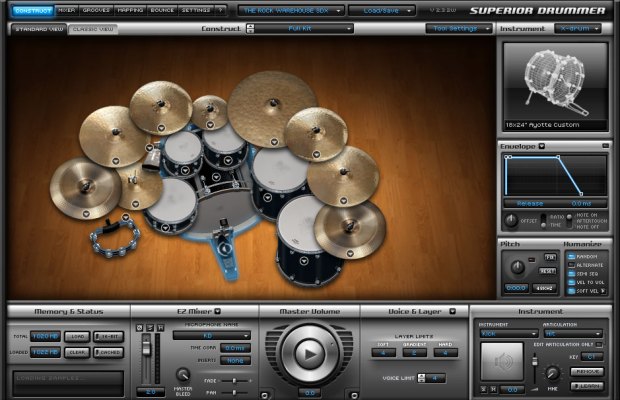Click the right rack tom arrow
620x400 pixels.
click(228, 160)
